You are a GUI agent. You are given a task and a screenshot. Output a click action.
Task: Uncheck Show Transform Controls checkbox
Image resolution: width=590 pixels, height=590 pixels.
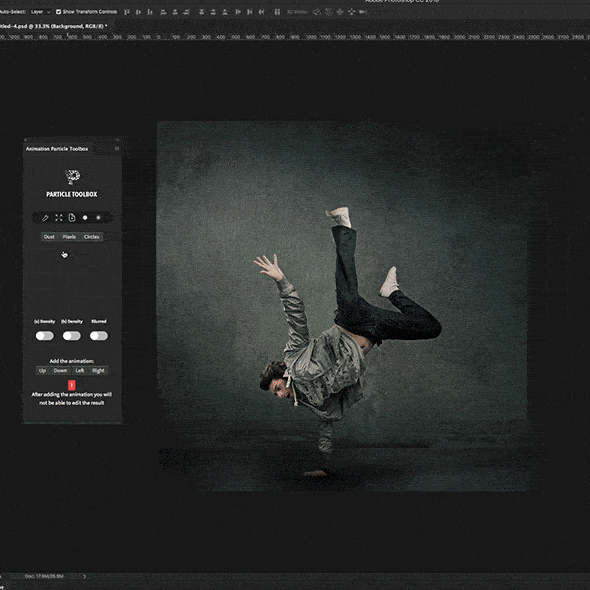58,12
